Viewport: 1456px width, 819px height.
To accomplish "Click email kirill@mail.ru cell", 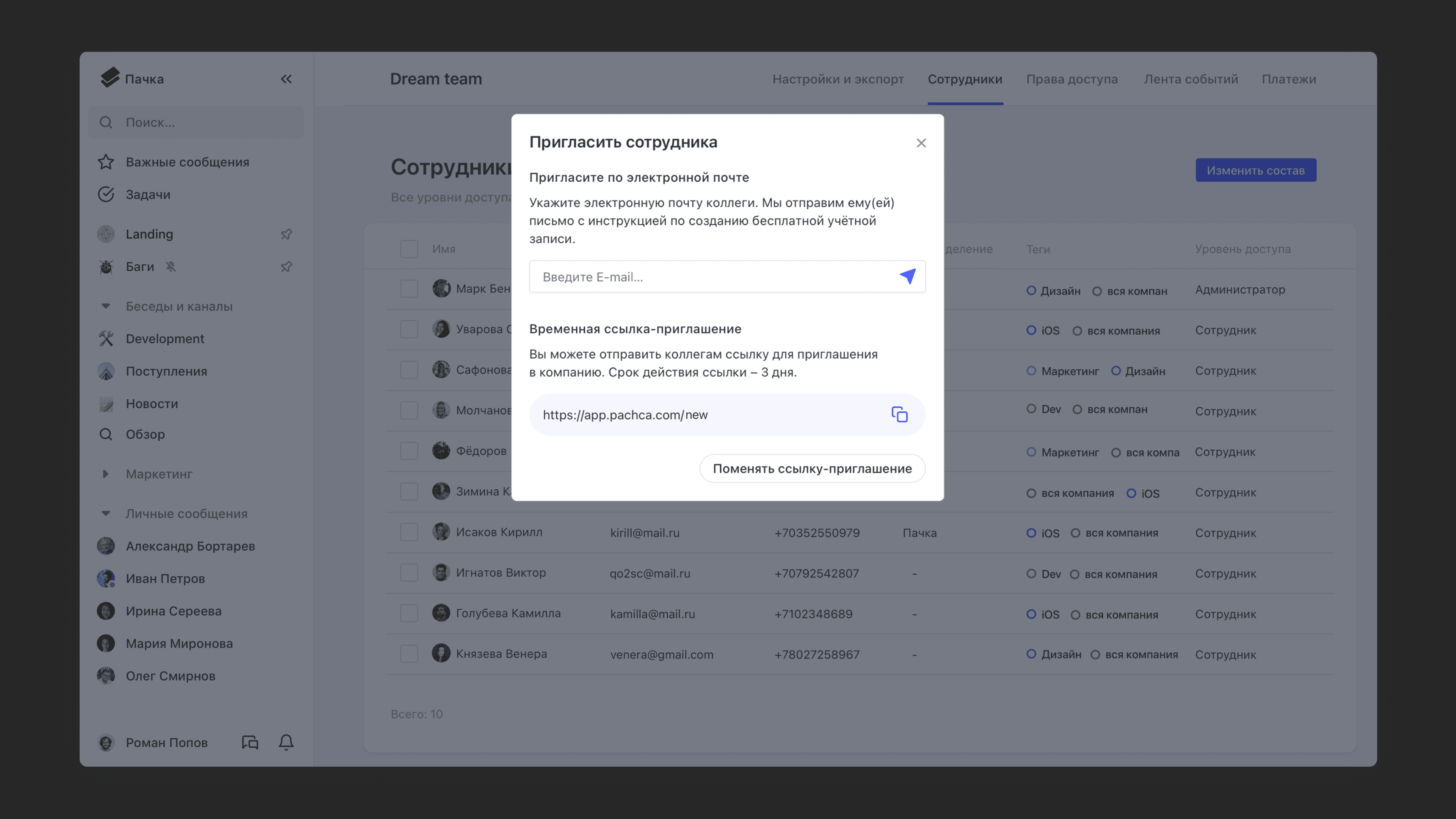I will pos(644,532).
